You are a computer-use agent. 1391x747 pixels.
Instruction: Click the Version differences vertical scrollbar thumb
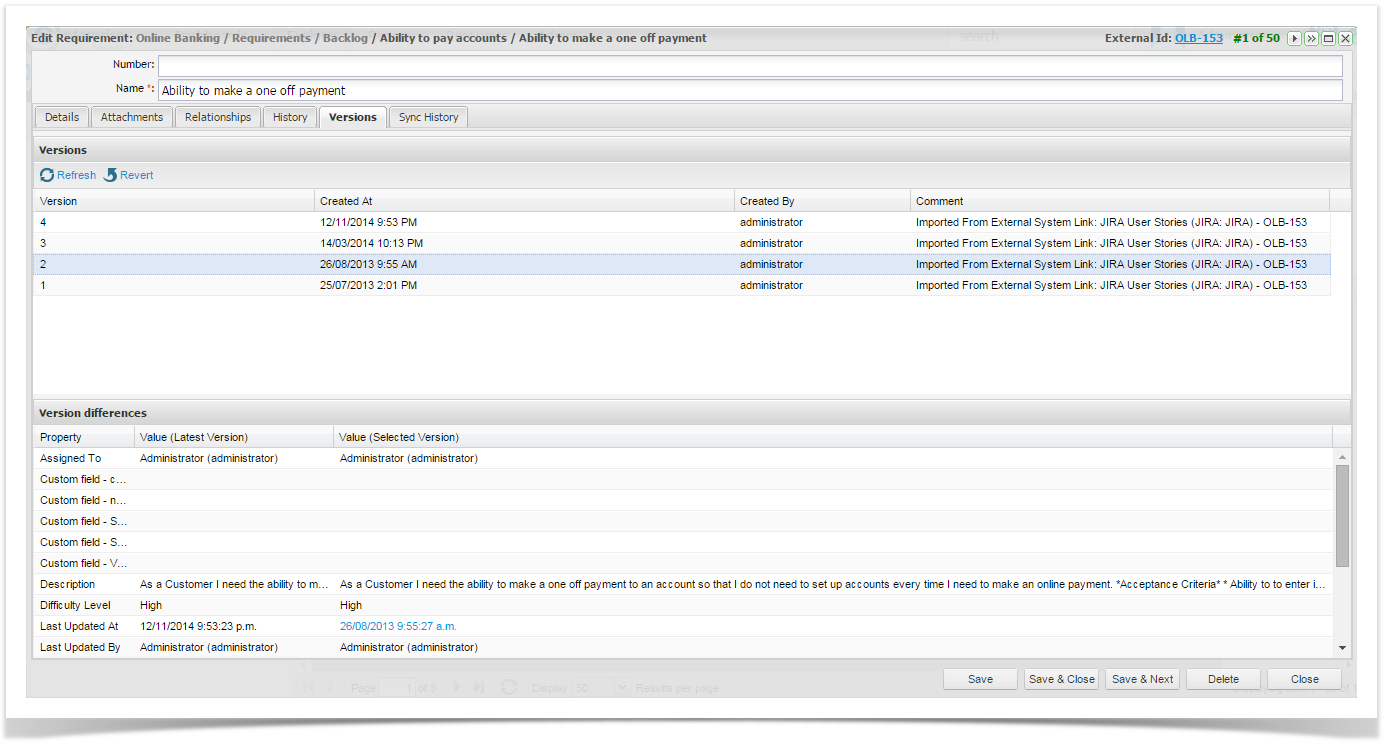pyautogui.click(x=1342, y=515)
